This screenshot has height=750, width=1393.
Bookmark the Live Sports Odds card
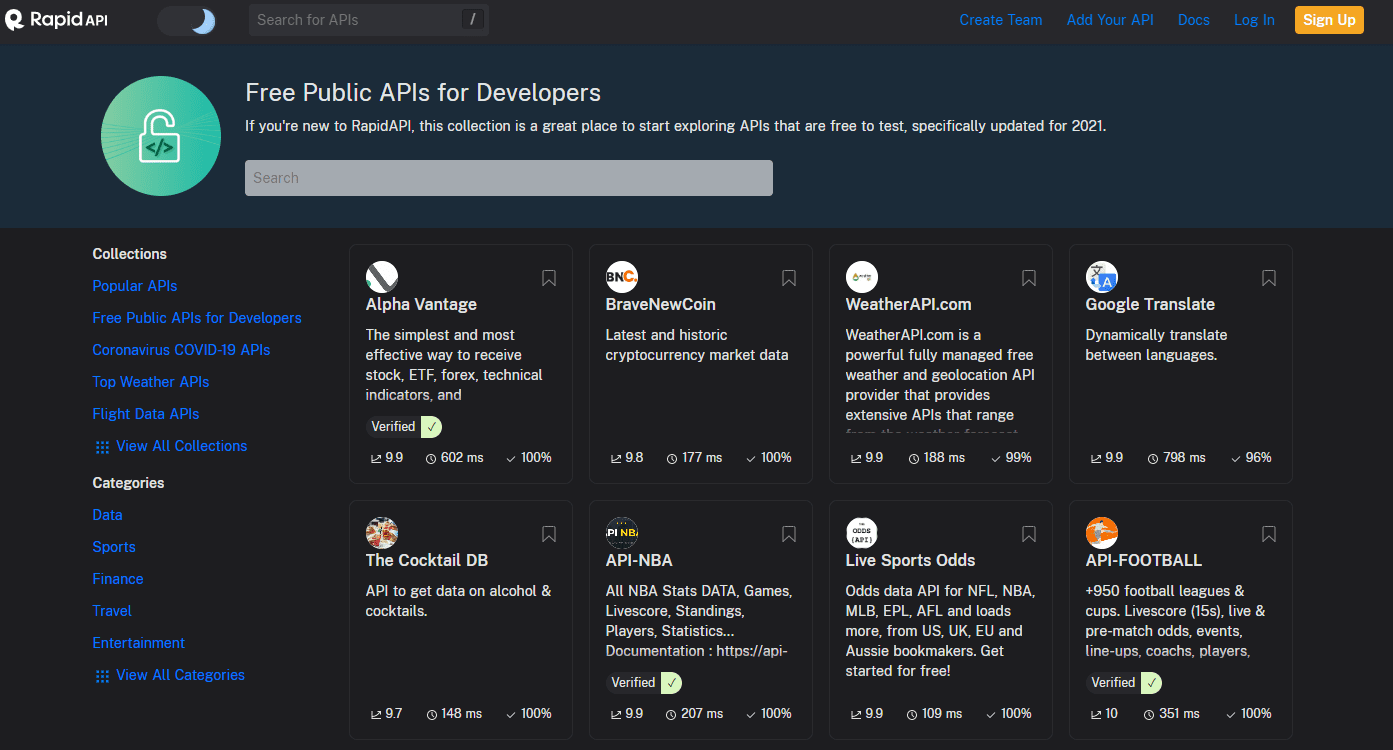coord(1029,534)
